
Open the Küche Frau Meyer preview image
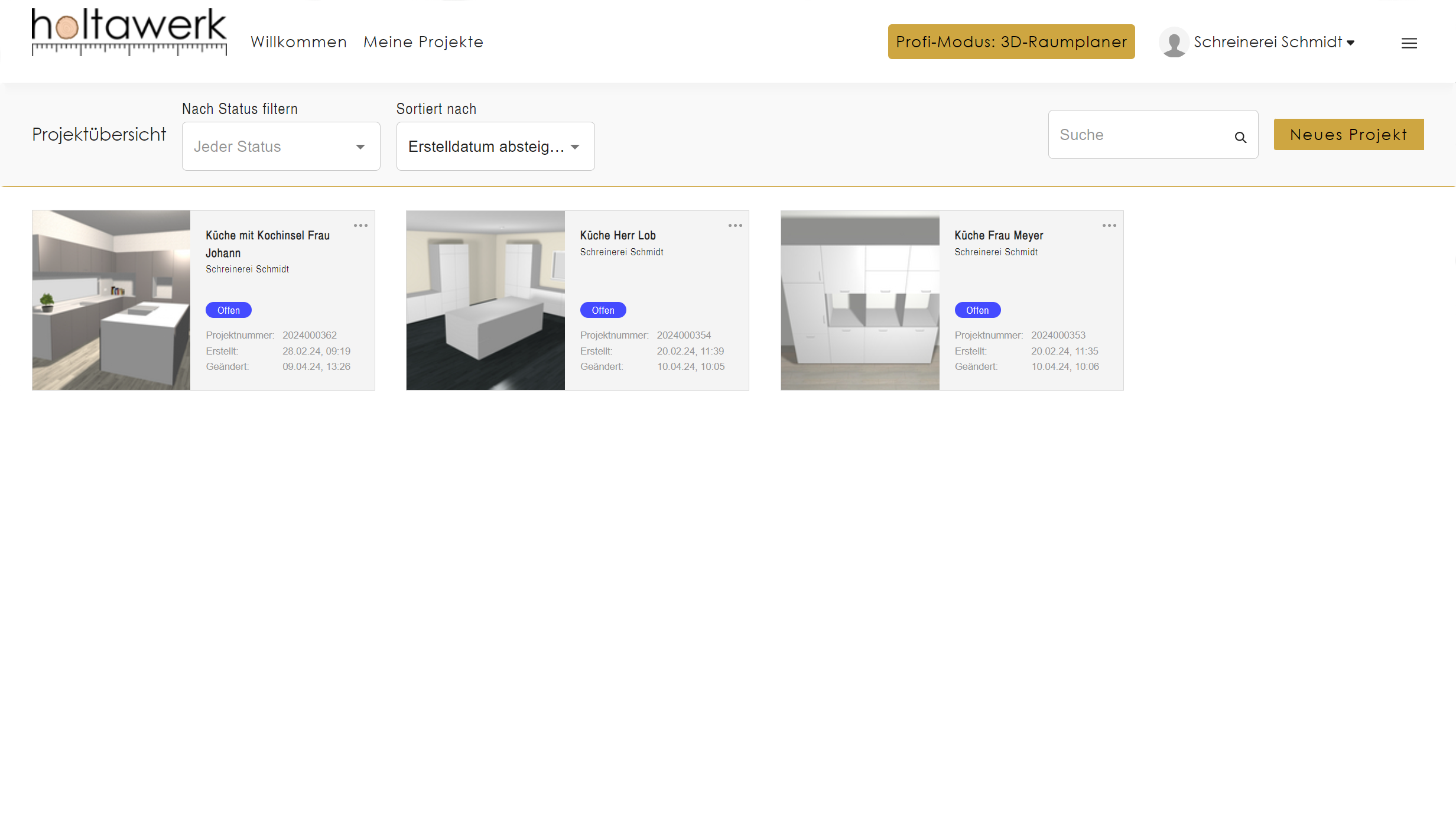[860, 300]
